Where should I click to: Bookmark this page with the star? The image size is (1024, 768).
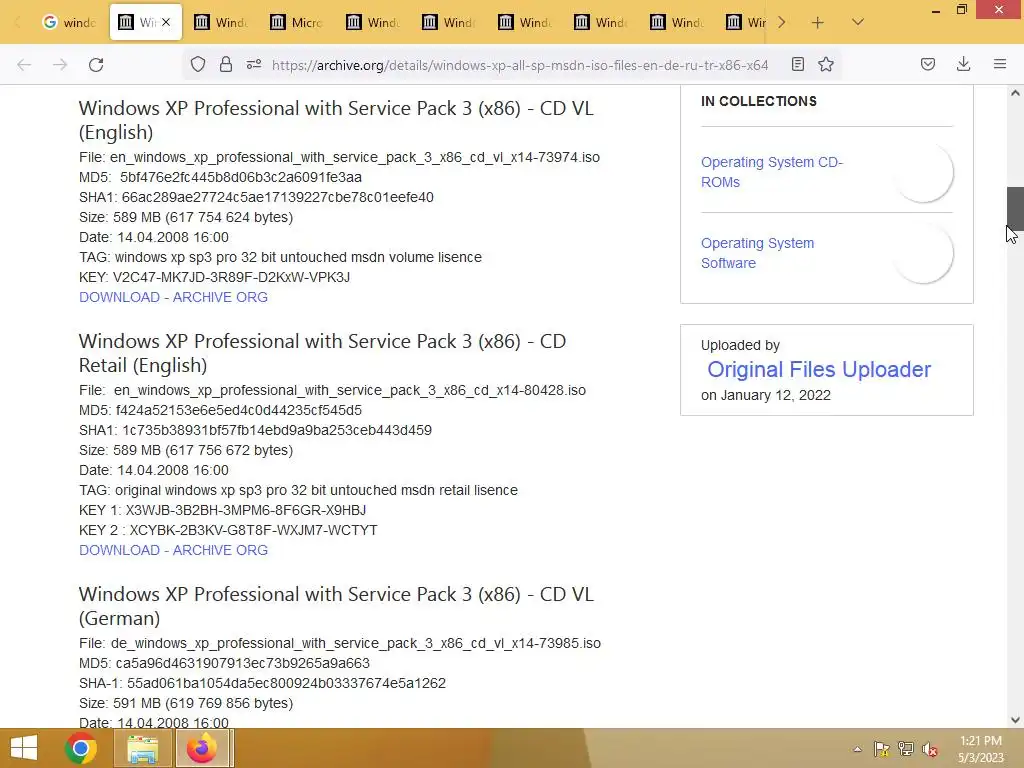pos(826,64)
